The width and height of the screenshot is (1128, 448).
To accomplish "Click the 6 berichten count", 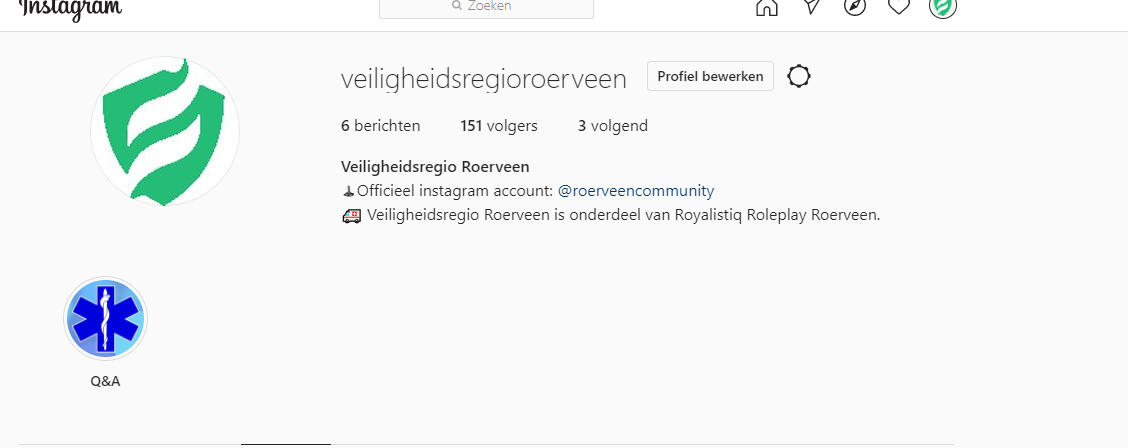I will 381,126.
